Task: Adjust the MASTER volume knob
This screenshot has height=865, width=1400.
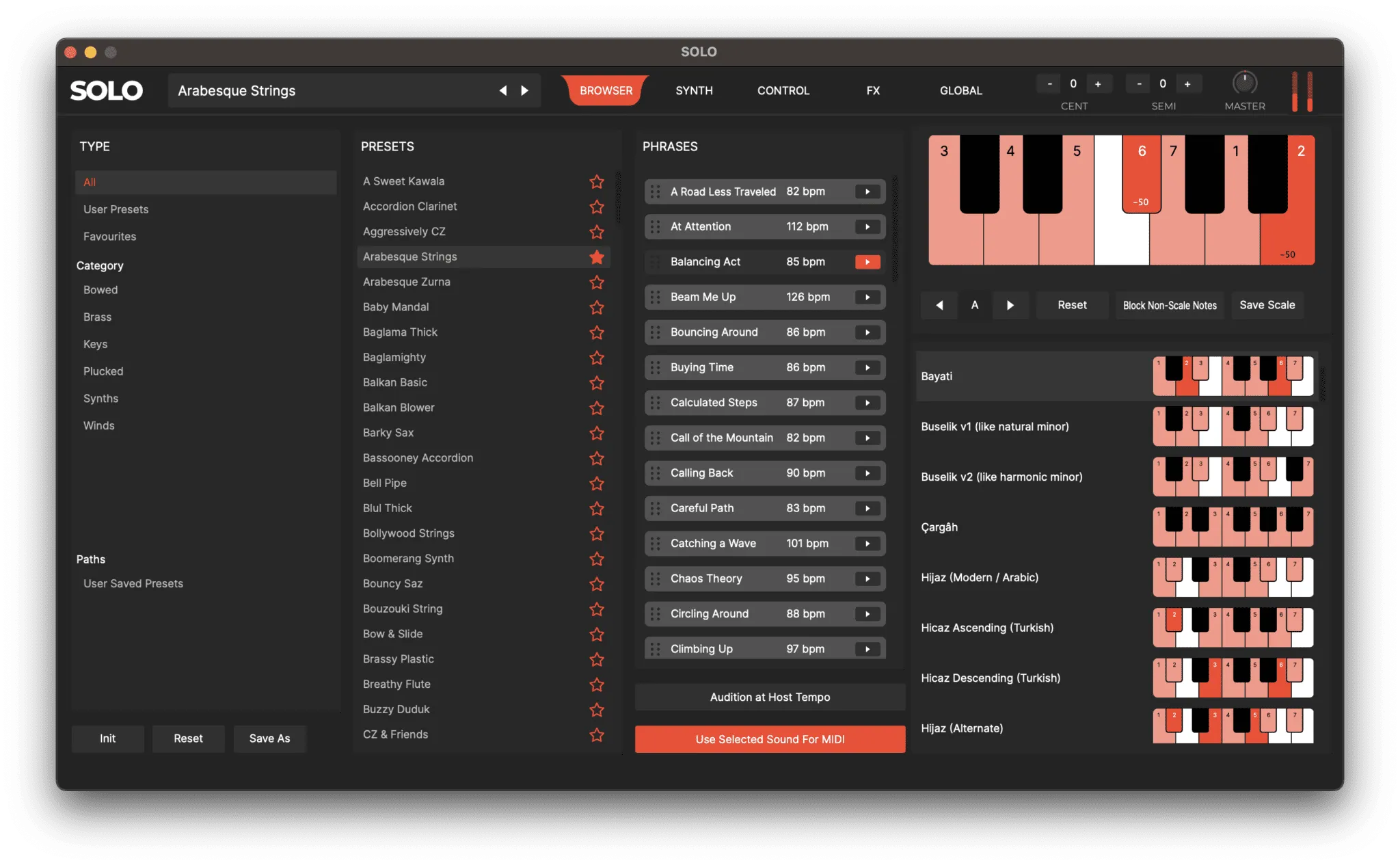Action: [x=1244, y=83]
